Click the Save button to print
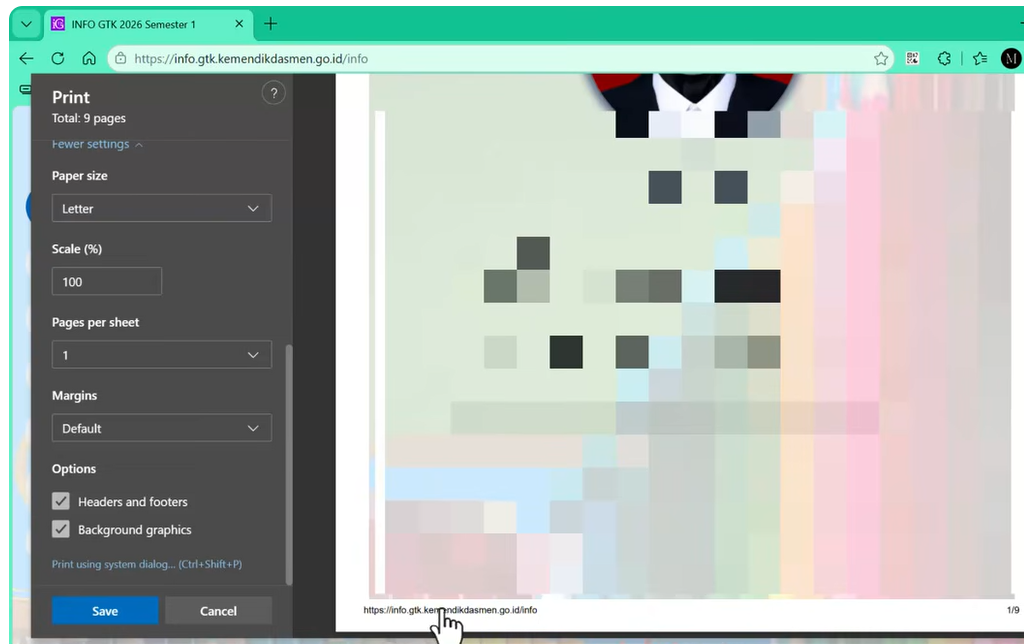1024x644 pixels. (104, 610)
